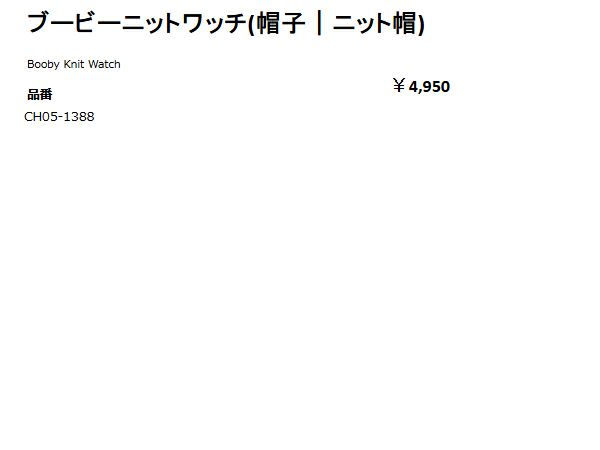Screen dimensions: 600x450
Task: Click the closing parenthesis in the title
Action: coord(421,24)
